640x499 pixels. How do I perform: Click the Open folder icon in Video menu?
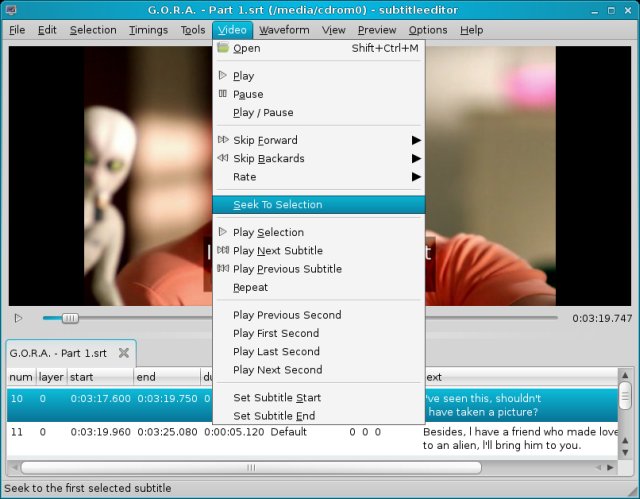tap(223, 48)
